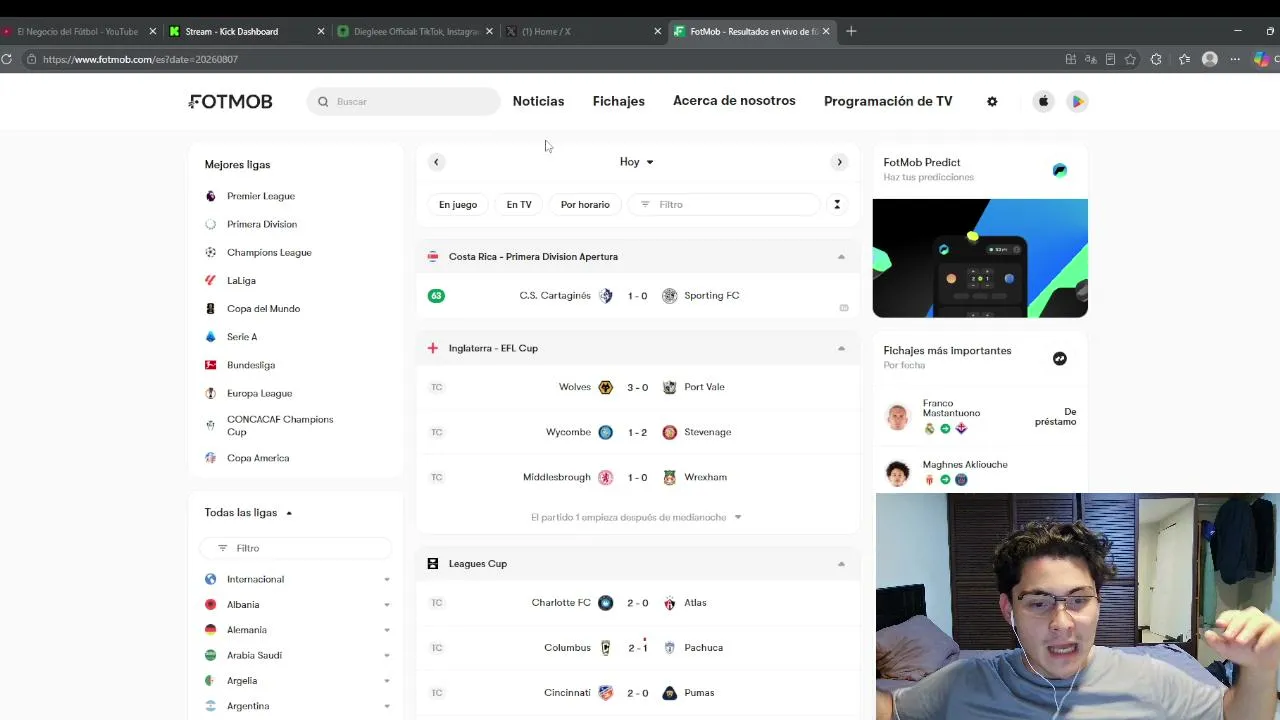Expand the Argelia leagues dropdown arrow
This screenshot has height=720, width=1280.
pyautogui.click(x=387, y=681)
